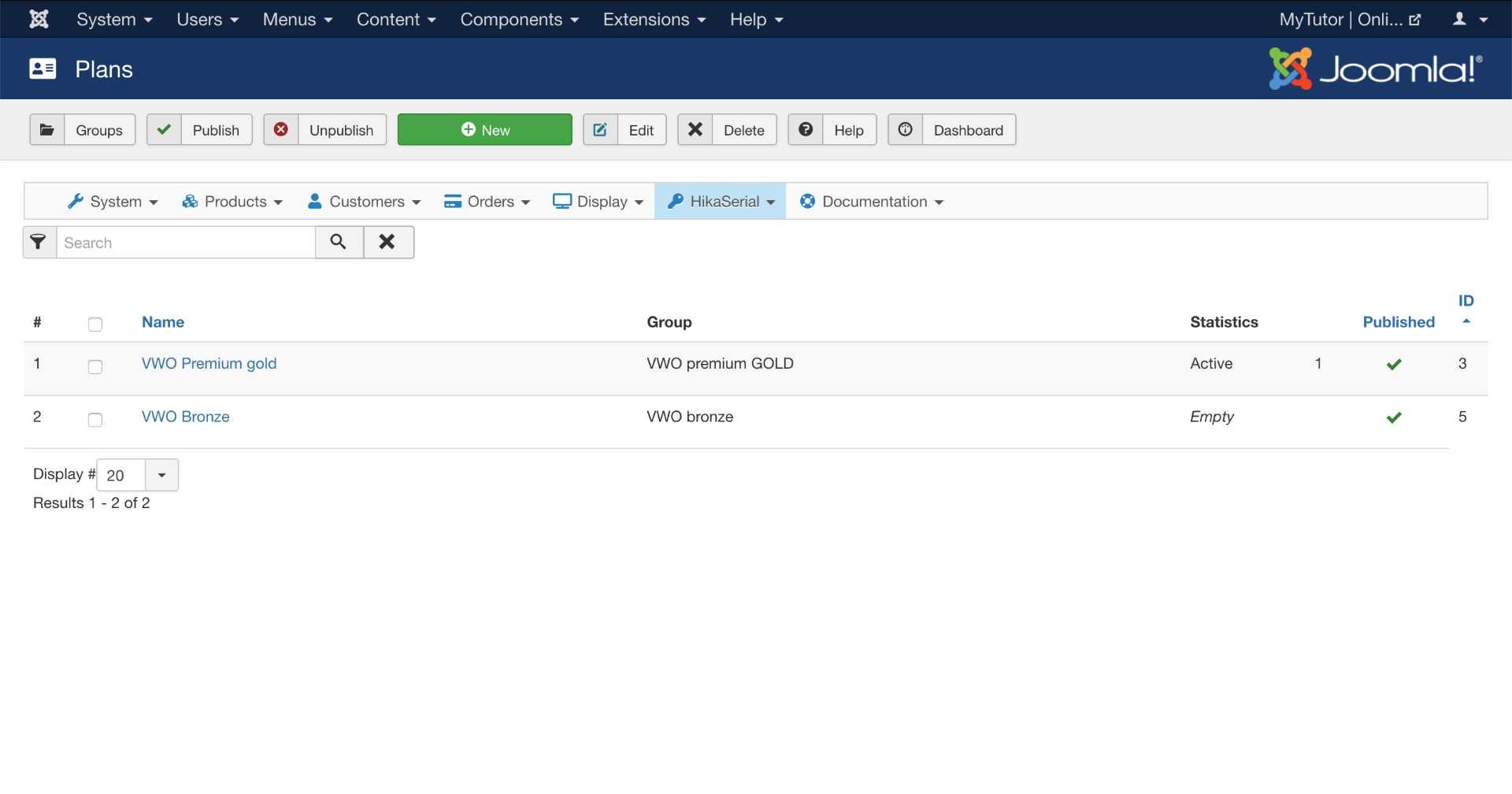The height and width of the screenshot is (794, 1512).
Task: Open the System dropdown in top menu bar
Action: (114, 19)
